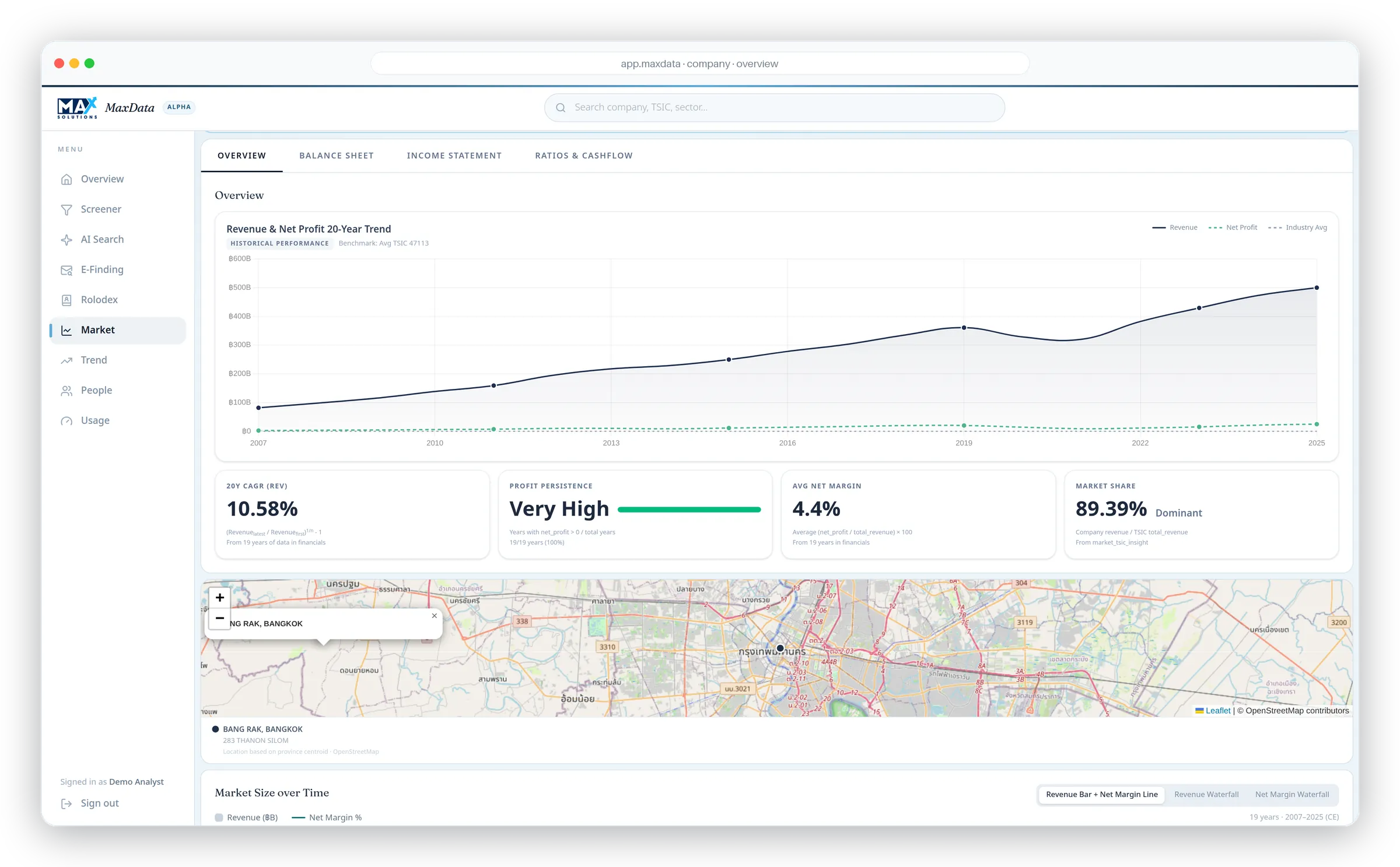The height and width of the screenshot is (867, 1400).
Task: Click the browser address bar
Action: point(699,64)
